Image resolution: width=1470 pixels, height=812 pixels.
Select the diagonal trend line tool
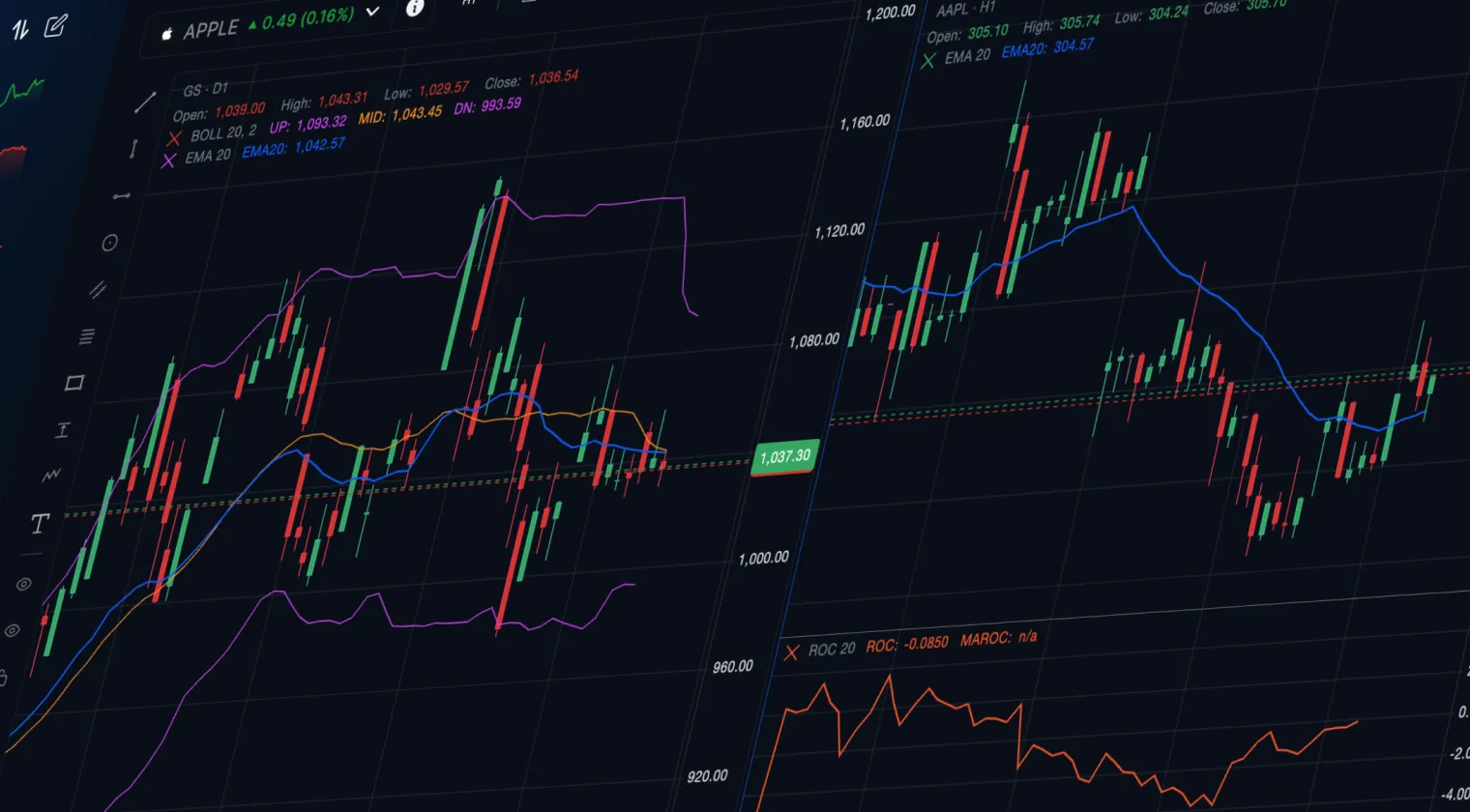pyautogui.click(x=145, y=102)
